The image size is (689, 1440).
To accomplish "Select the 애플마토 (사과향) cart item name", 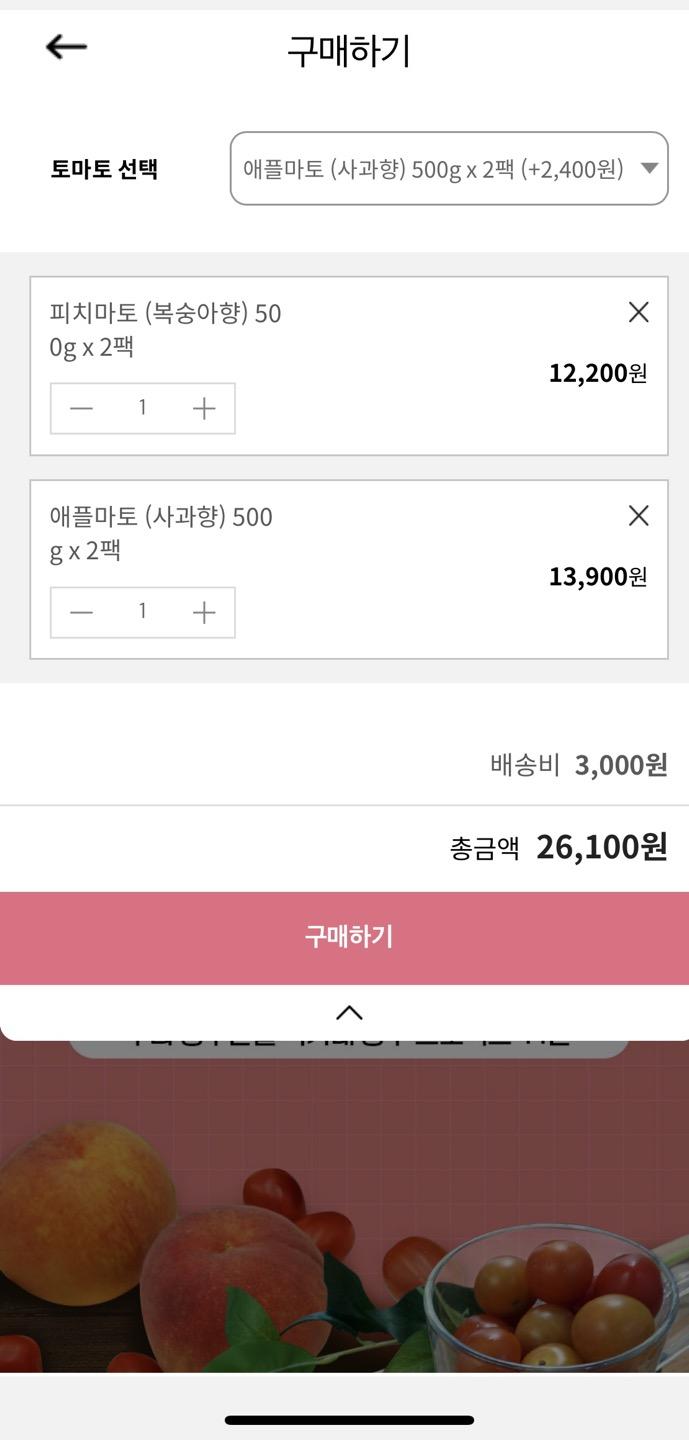I will [161, 533].
